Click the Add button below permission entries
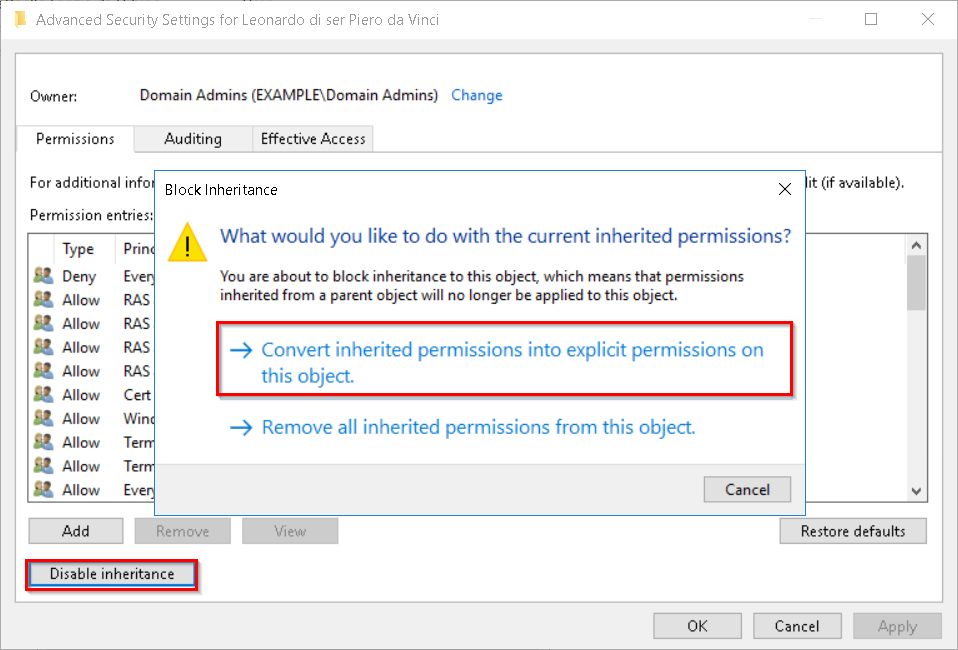 pos(76,531)
